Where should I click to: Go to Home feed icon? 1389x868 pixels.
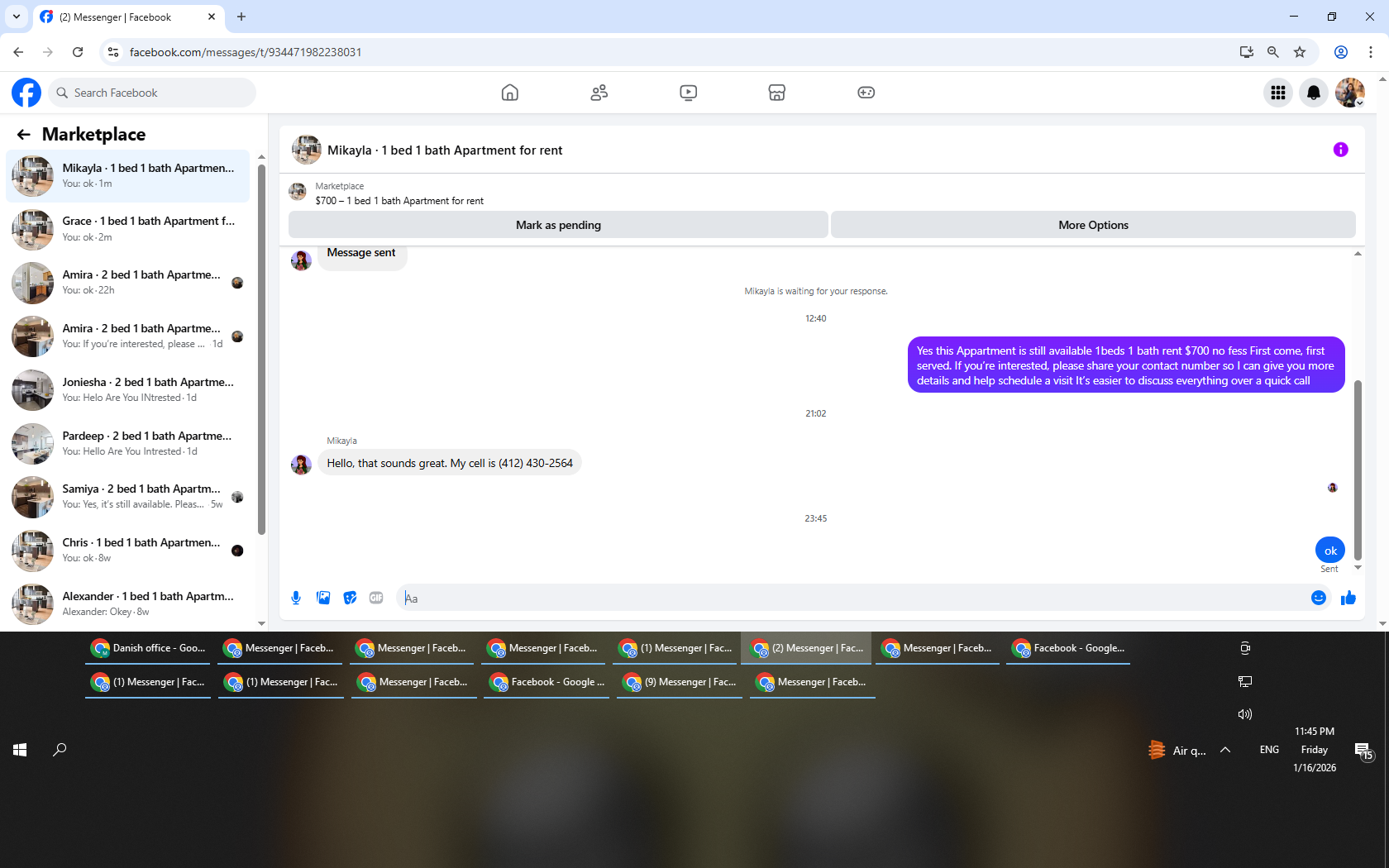coord(510,93)
